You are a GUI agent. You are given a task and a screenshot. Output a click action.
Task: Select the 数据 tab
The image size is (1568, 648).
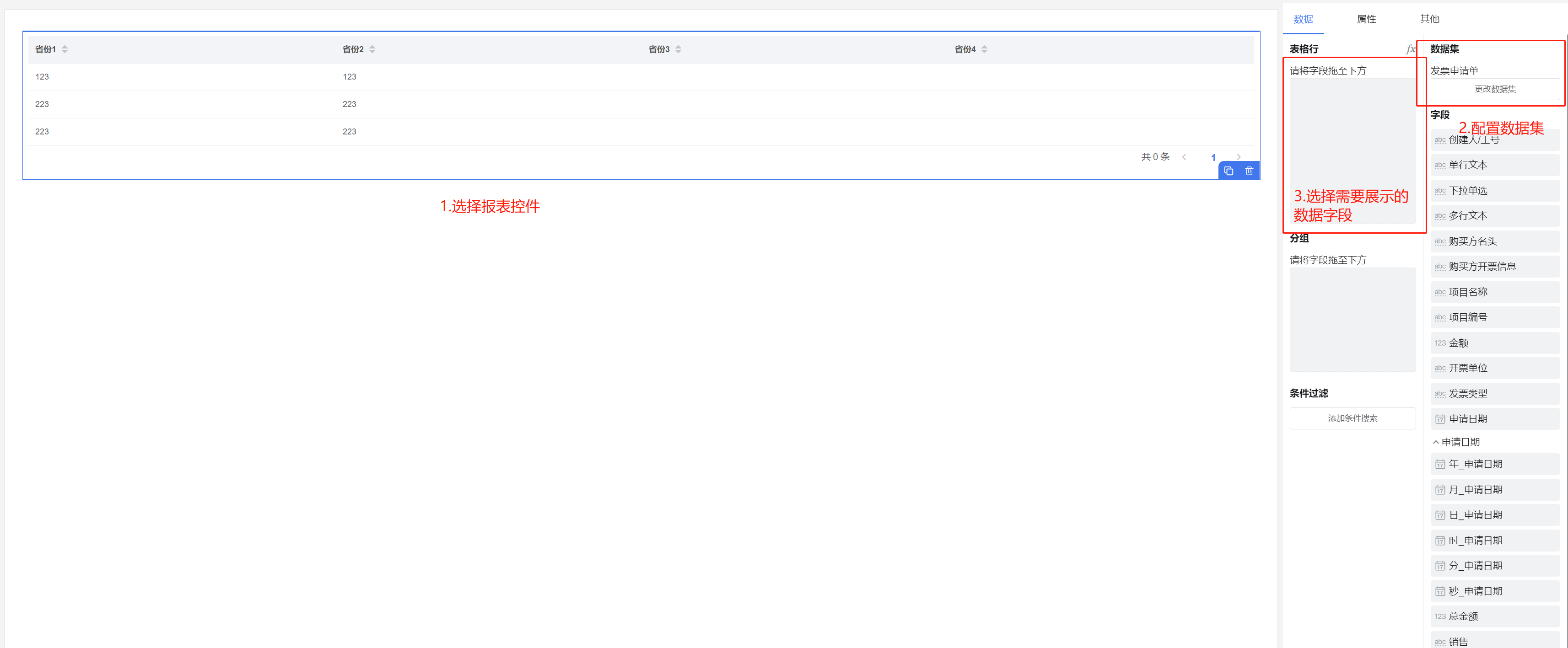click(x=1303, y=20)
